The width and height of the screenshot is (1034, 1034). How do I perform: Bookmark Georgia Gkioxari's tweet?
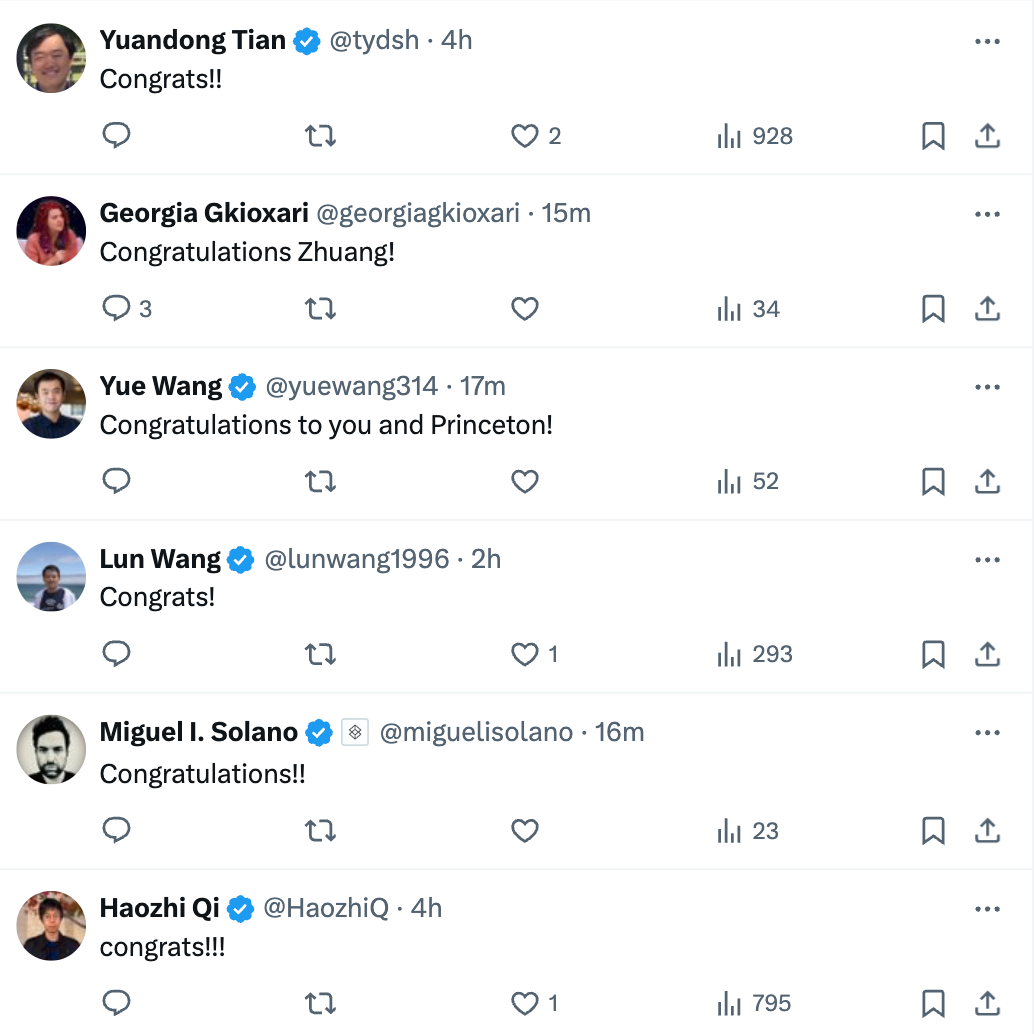933,309
